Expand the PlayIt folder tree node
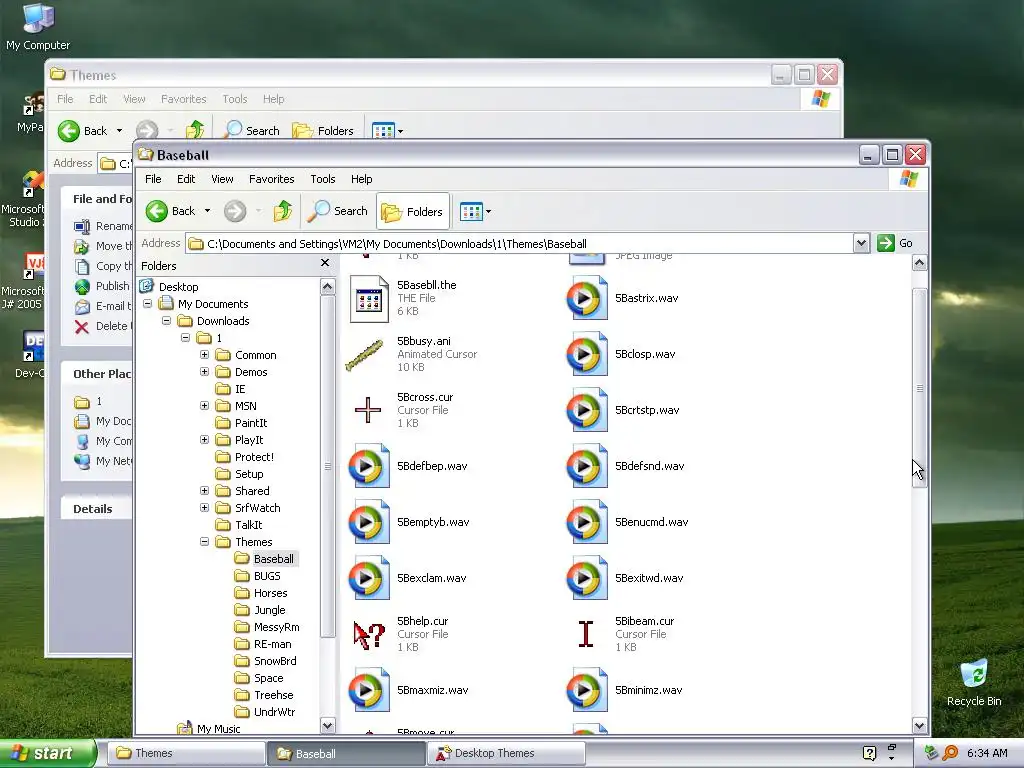The image size is (1024, 768). pos(204,440)
